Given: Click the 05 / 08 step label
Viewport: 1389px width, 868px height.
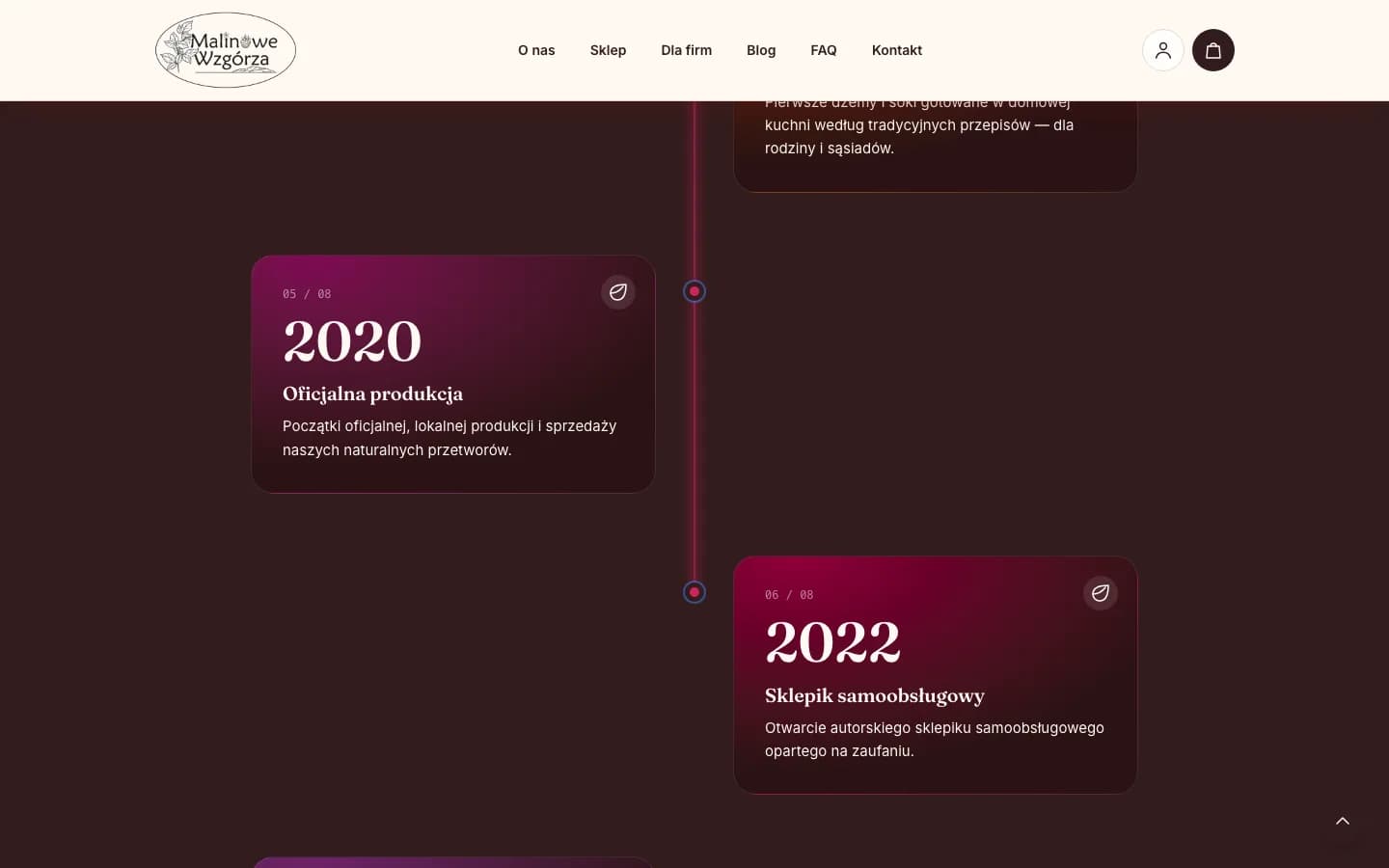Looking at the screenshot, I should (x=307, y=294).
